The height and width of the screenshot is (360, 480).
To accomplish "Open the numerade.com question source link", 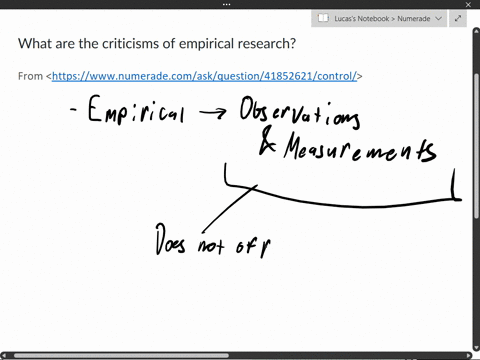I will pos(204,76).
